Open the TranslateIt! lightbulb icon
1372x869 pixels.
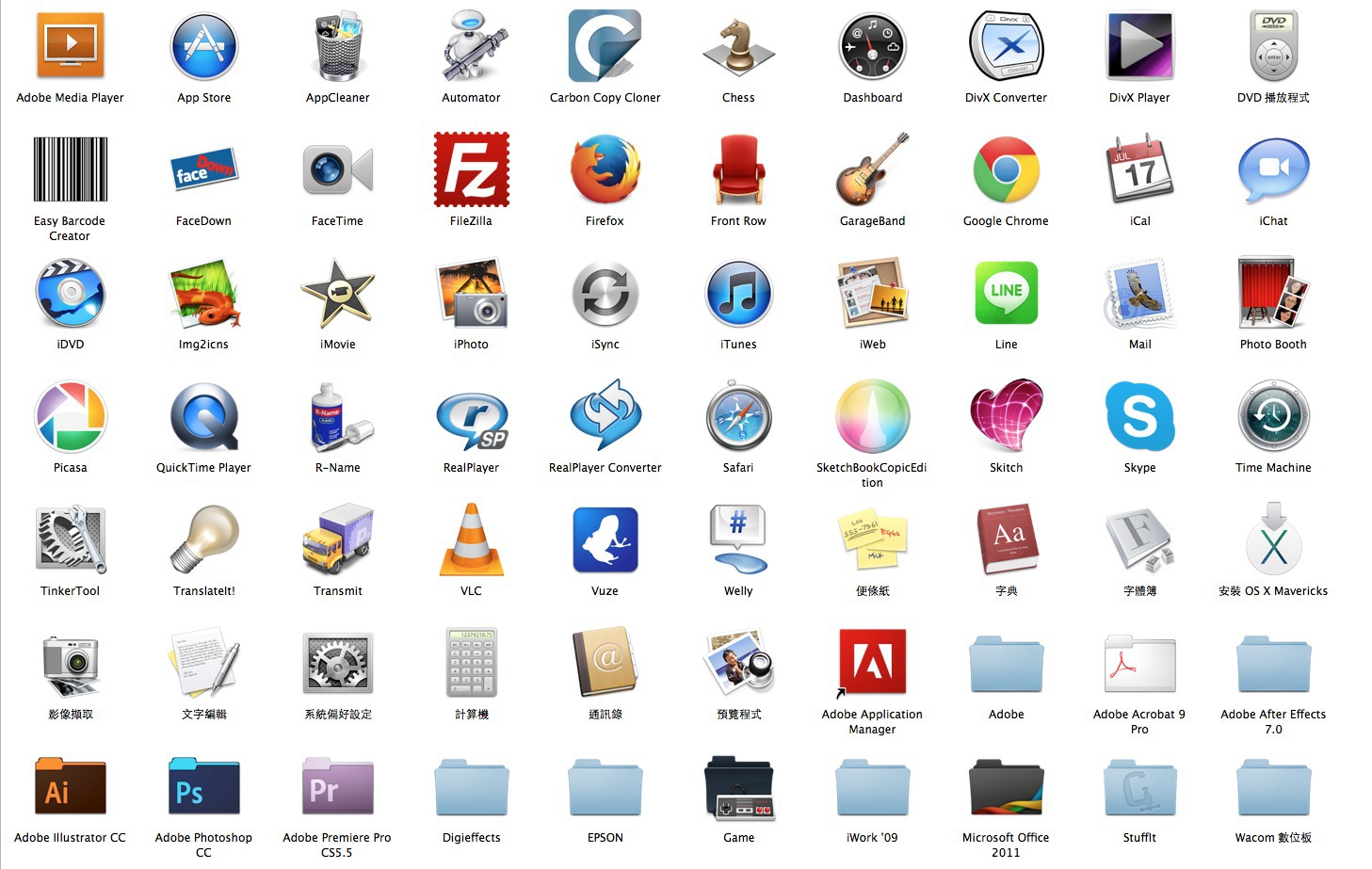coord(204,539)
